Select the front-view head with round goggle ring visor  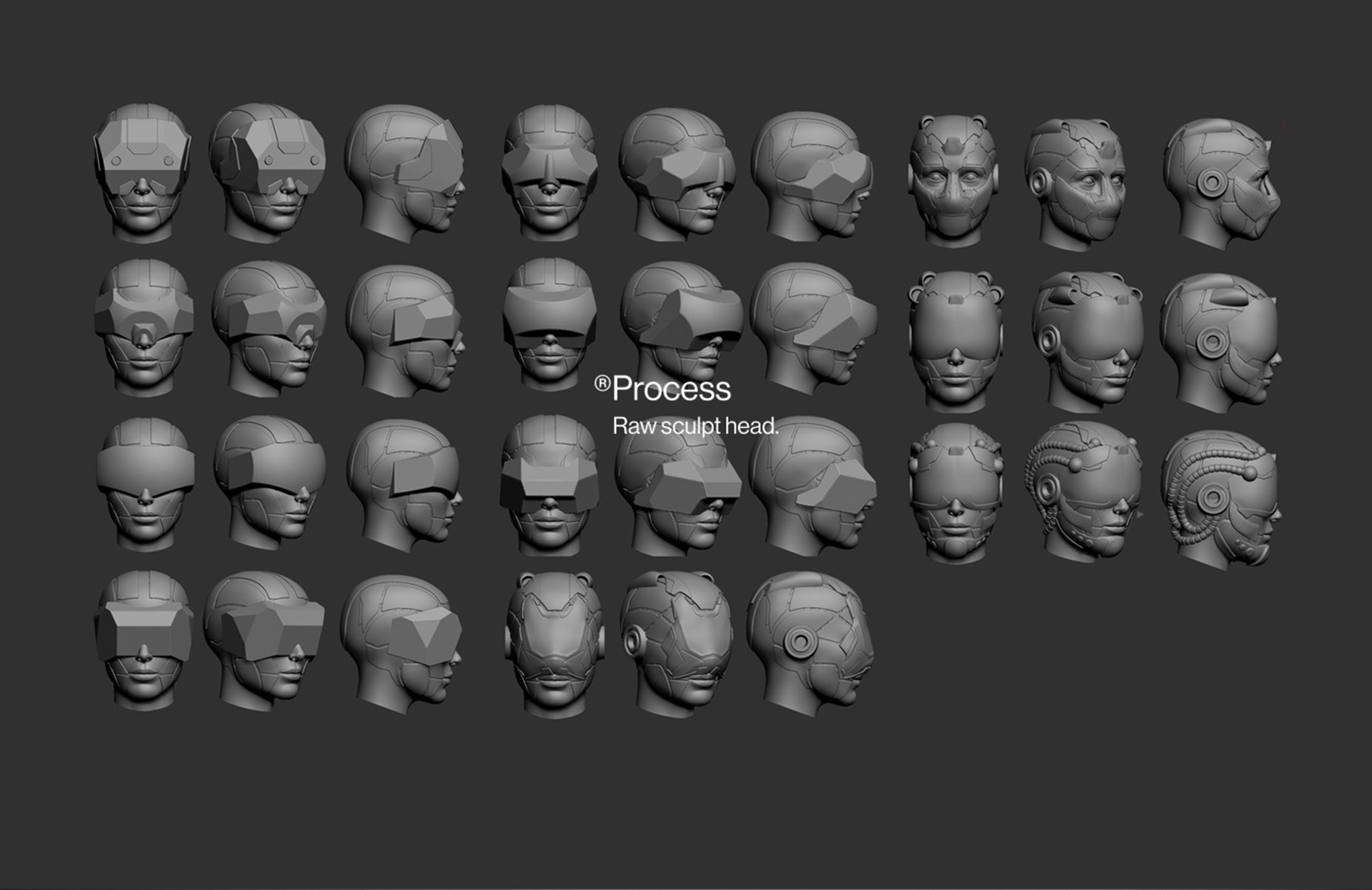tap(144, 327)
